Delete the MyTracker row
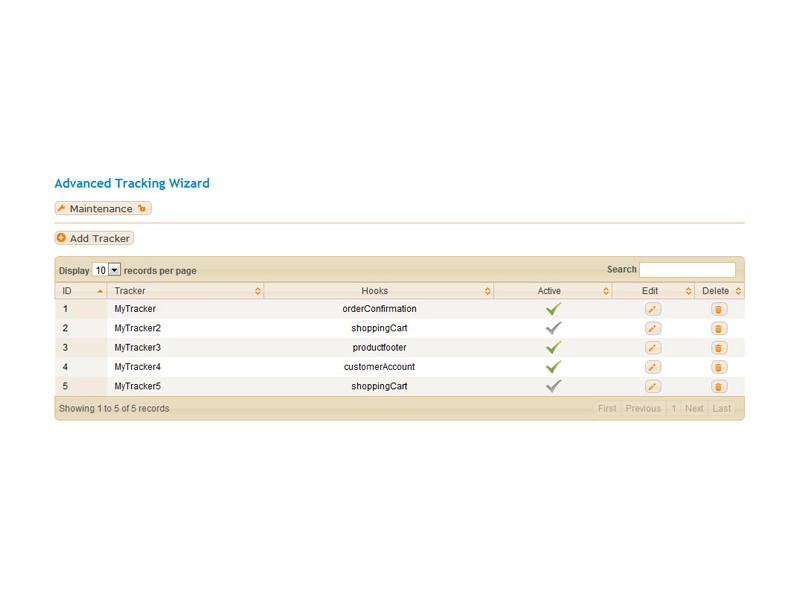Screen dimensions: 800x600 pos(719,309)
